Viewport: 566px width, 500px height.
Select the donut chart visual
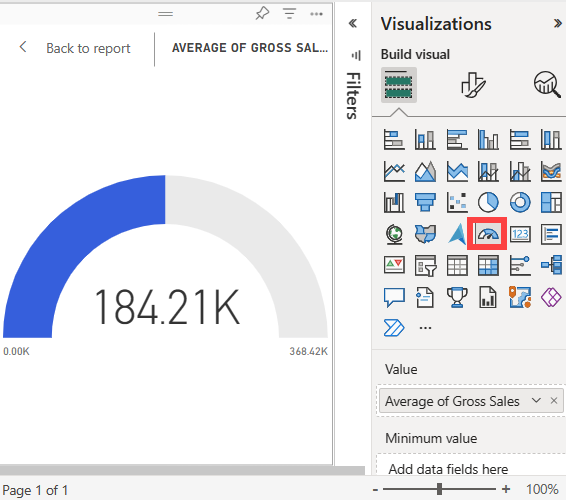coord(520,202)
